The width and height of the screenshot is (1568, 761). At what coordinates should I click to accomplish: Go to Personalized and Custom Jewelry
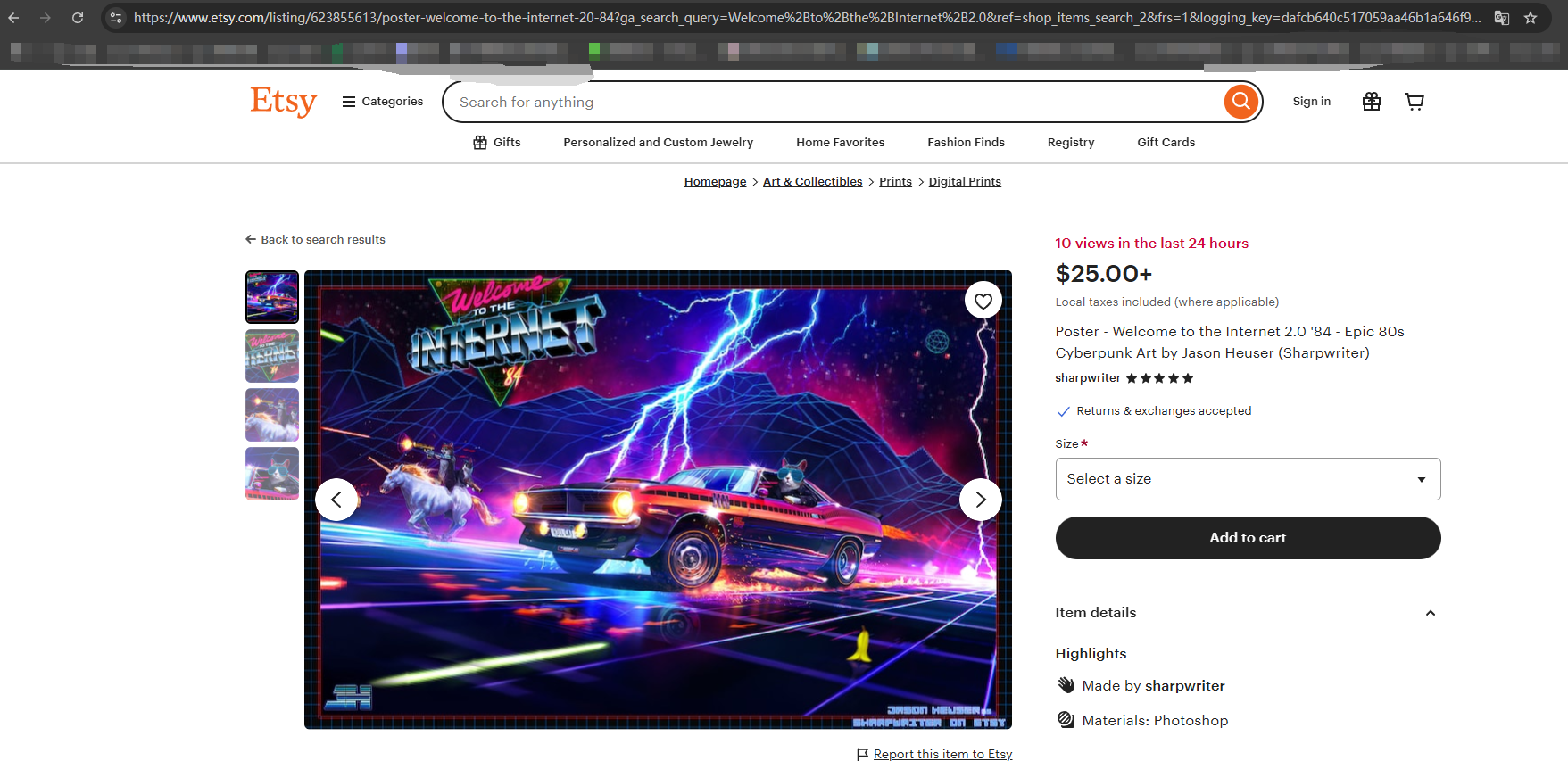coord(658,143)
